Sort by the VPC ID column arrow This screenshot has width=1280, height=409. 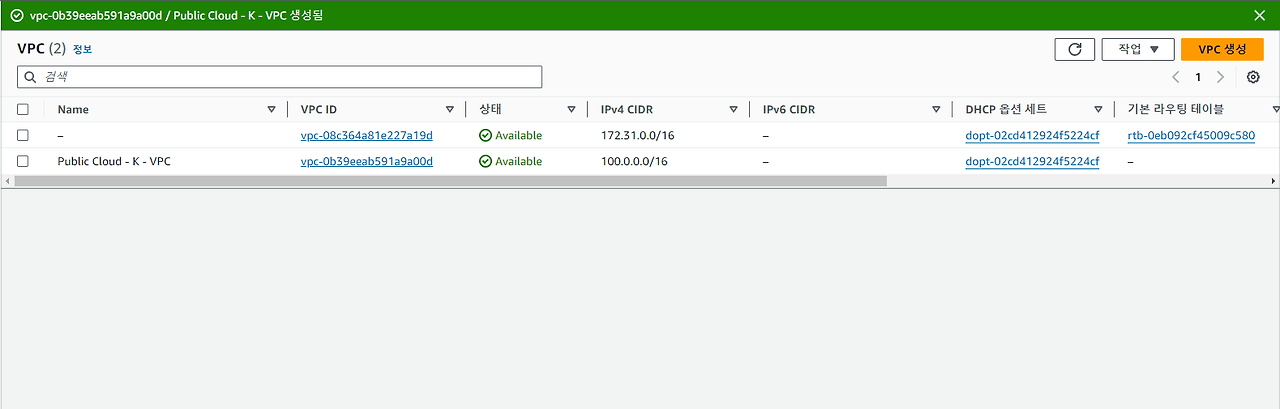pyautogui.click(x=450, y=110)
